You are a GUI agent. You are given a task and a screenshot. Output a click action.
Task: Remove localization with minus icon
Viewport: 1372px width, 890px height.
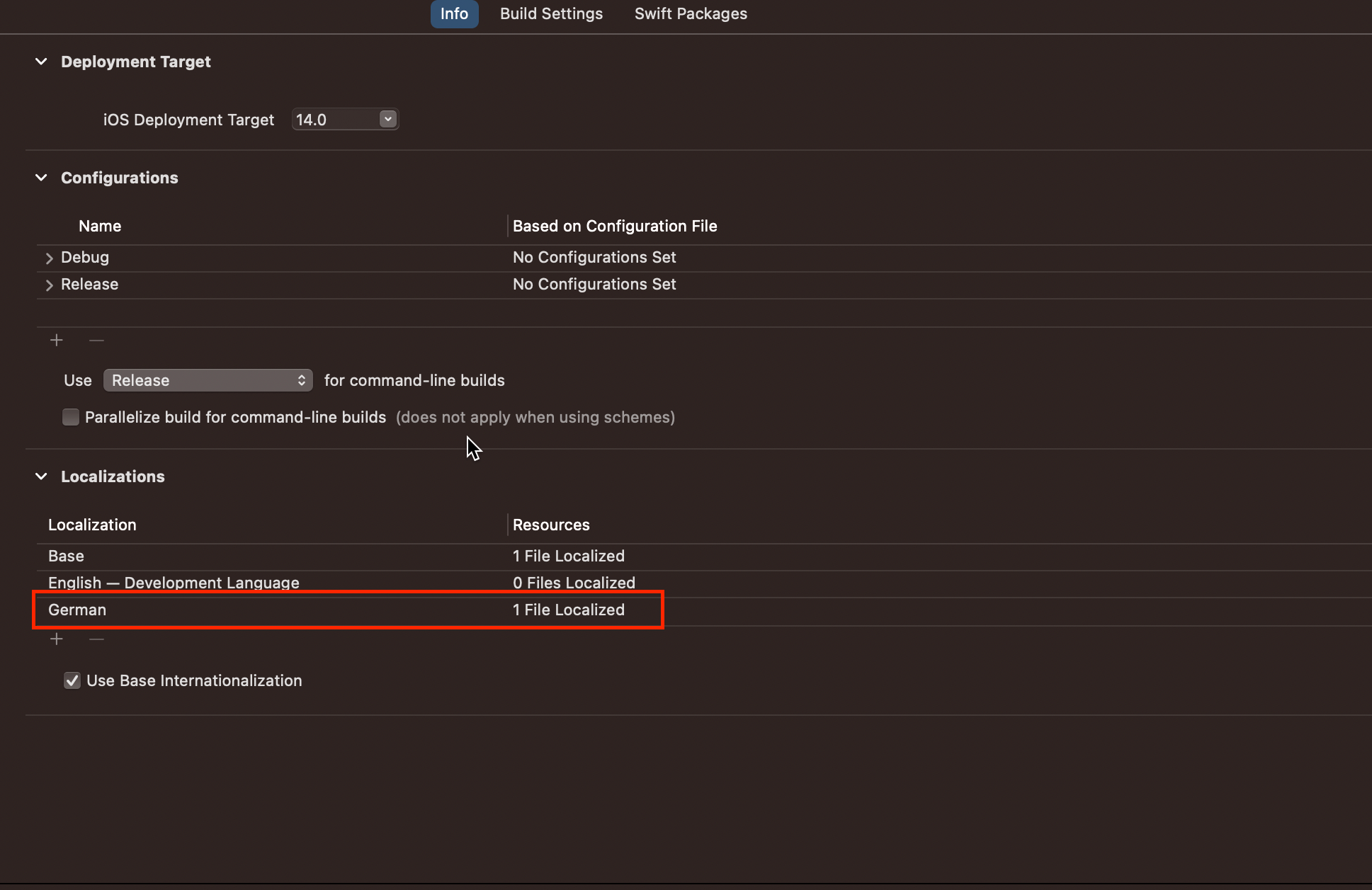(x=97, y=639)
